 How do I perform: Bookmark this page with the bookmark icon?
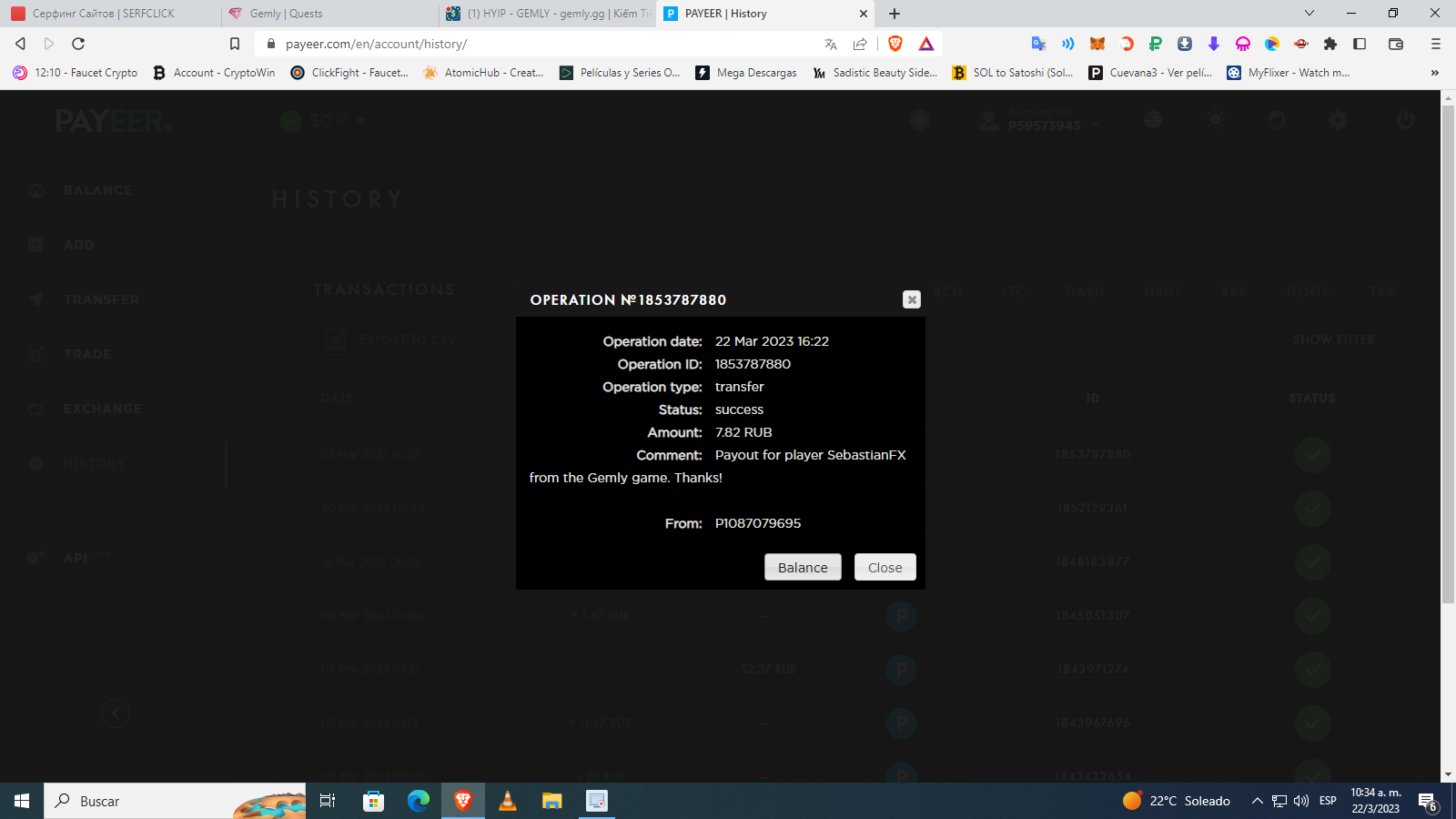tap(234, 44)
